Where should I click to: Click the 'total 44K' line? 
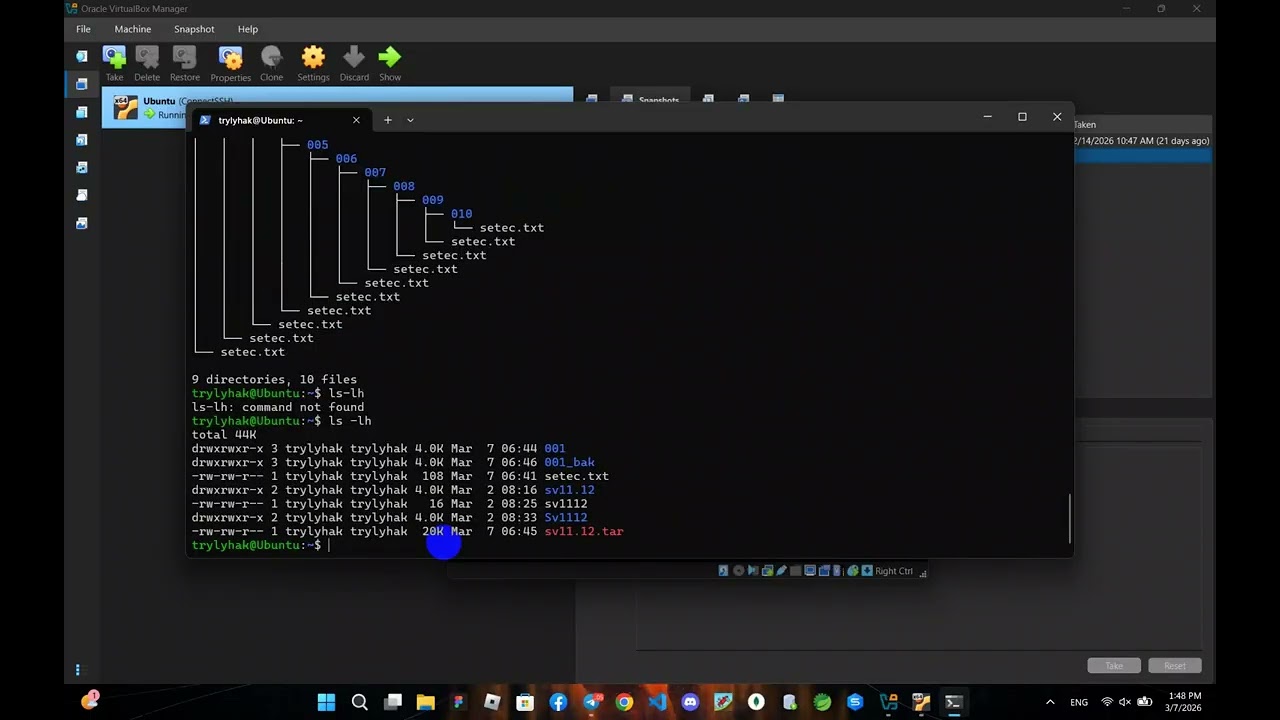224,435
